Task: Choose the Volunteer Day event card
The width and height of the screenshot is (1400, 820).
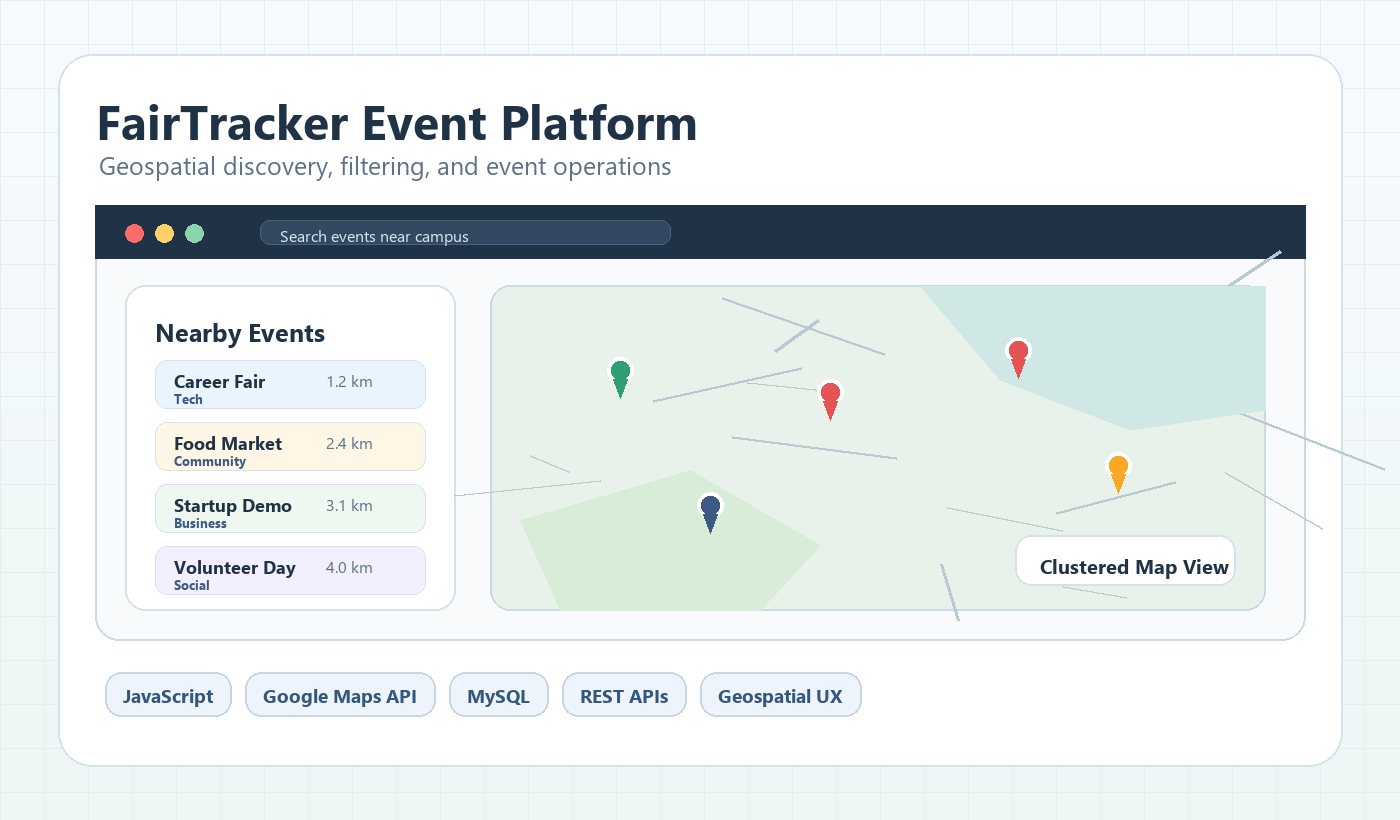Action: point(291,571)
